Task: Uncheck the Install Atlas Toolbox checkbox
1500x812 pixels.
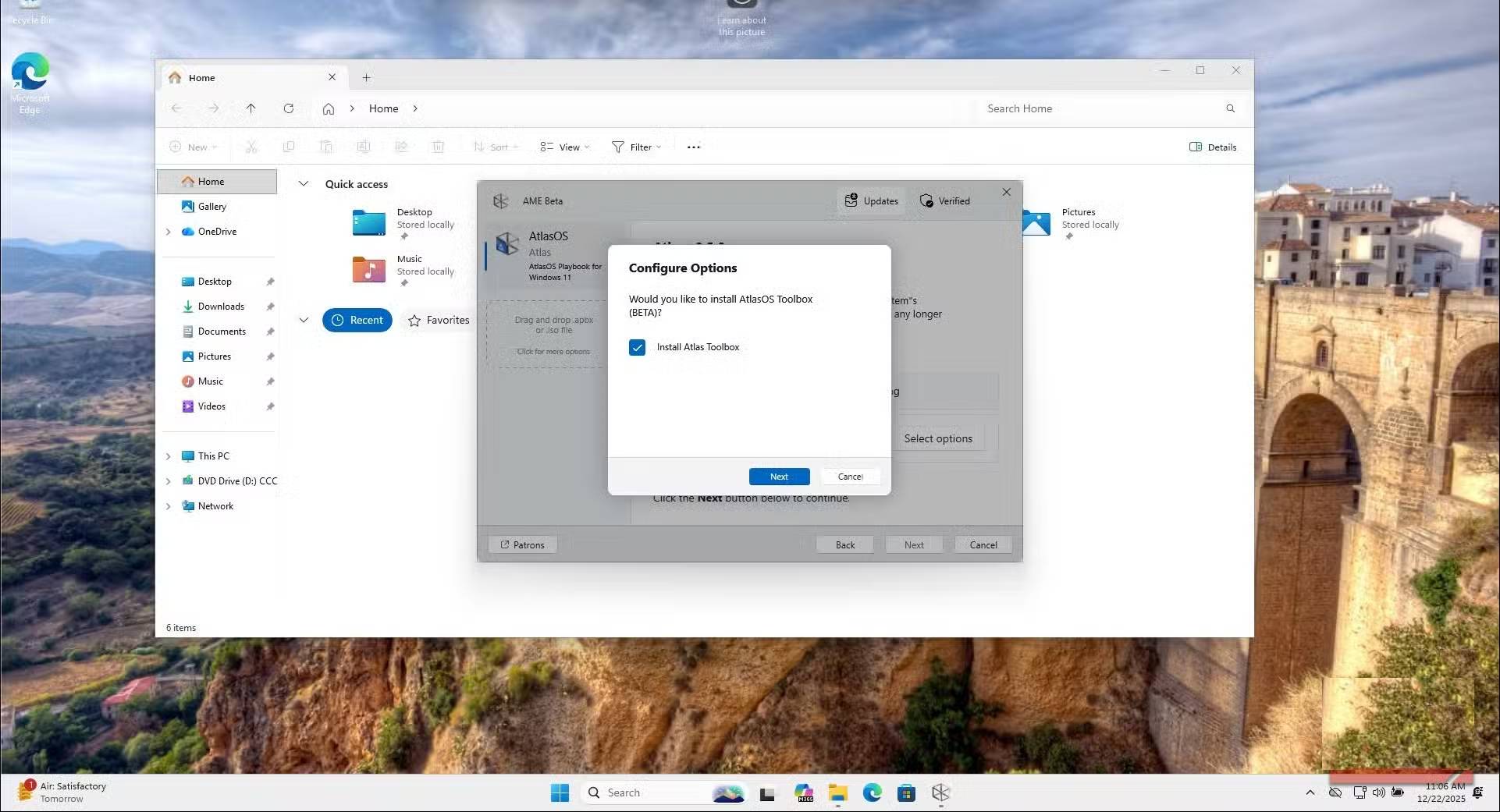Action: (637, 347)
